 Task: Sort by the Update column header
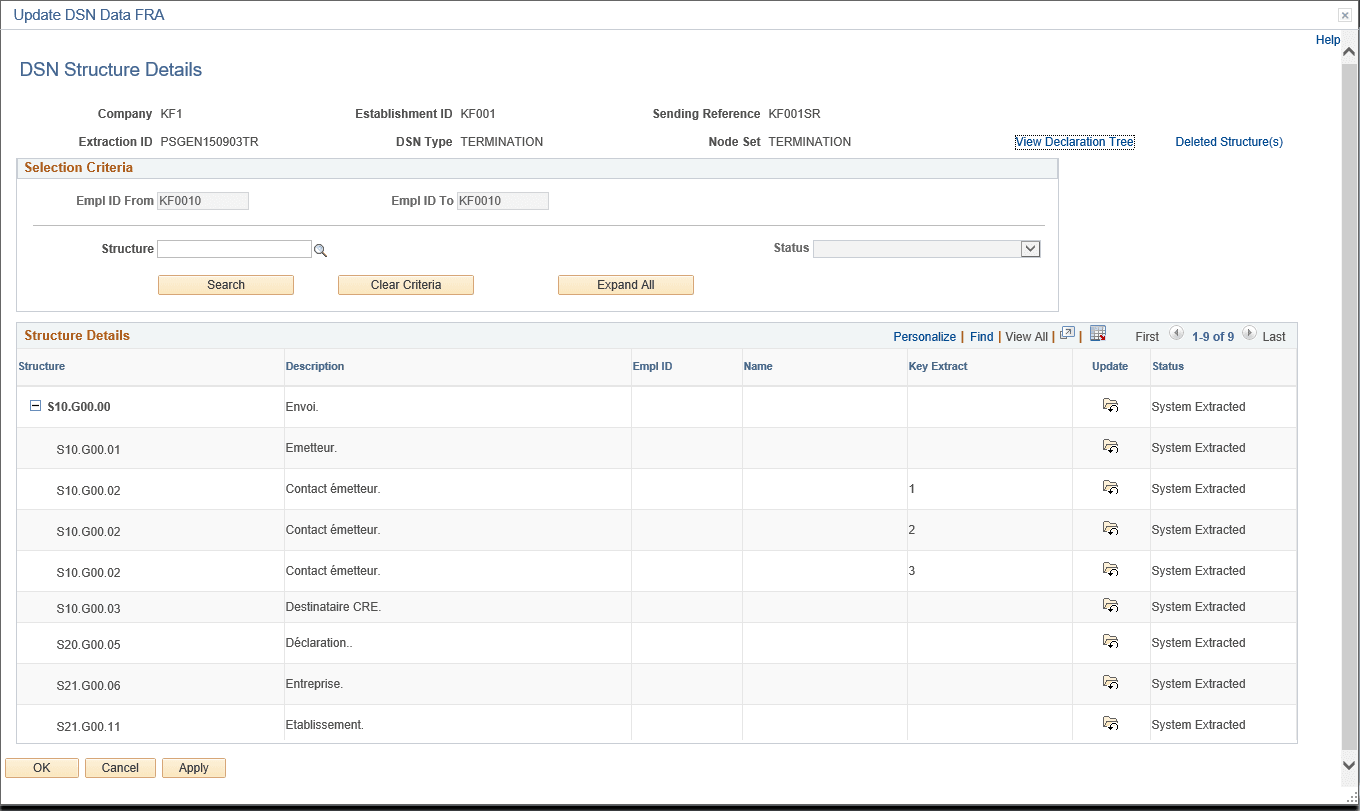[1110, 366]
